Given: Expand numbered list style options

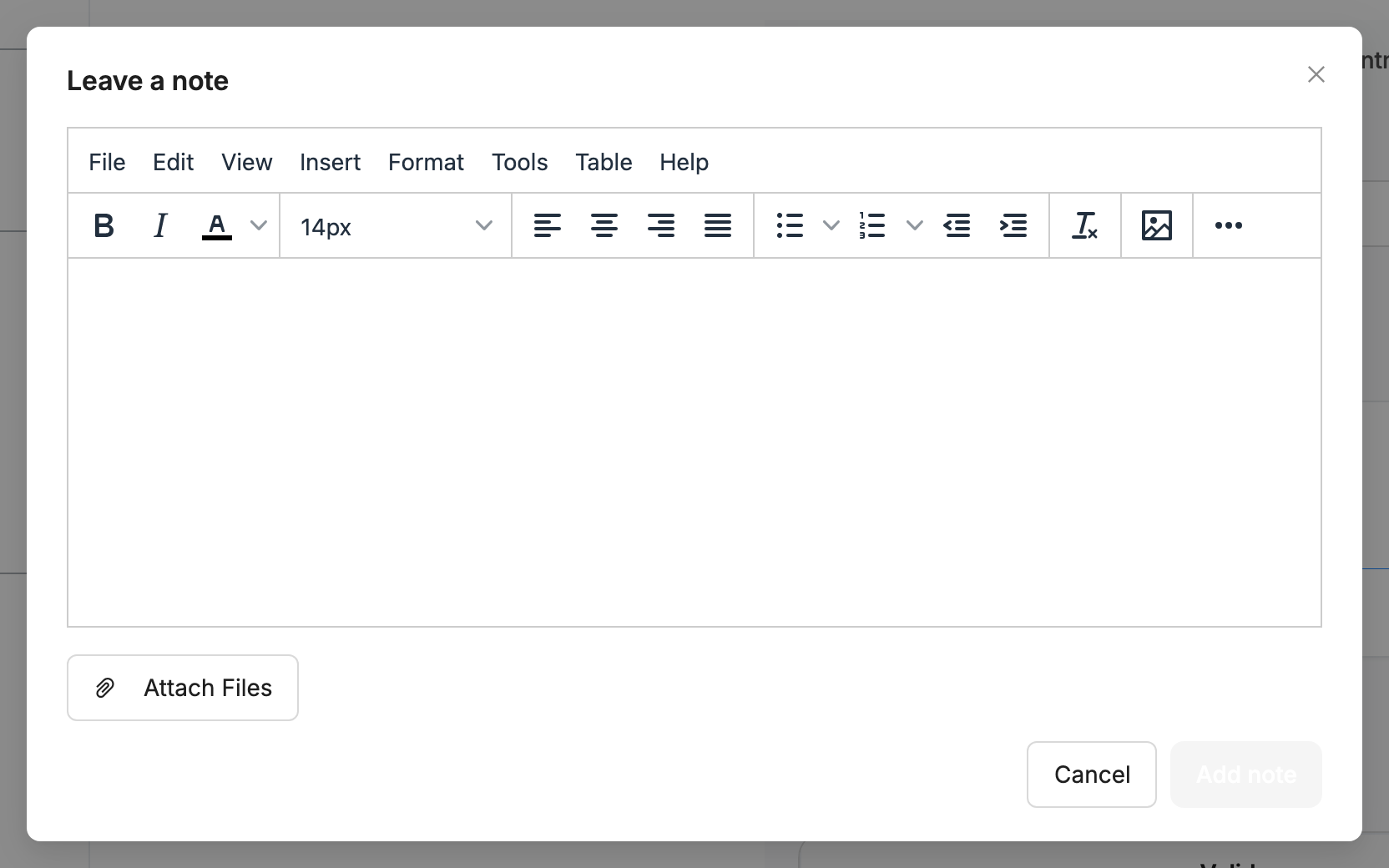Looking at the screenshot, I should pos(915,225).
